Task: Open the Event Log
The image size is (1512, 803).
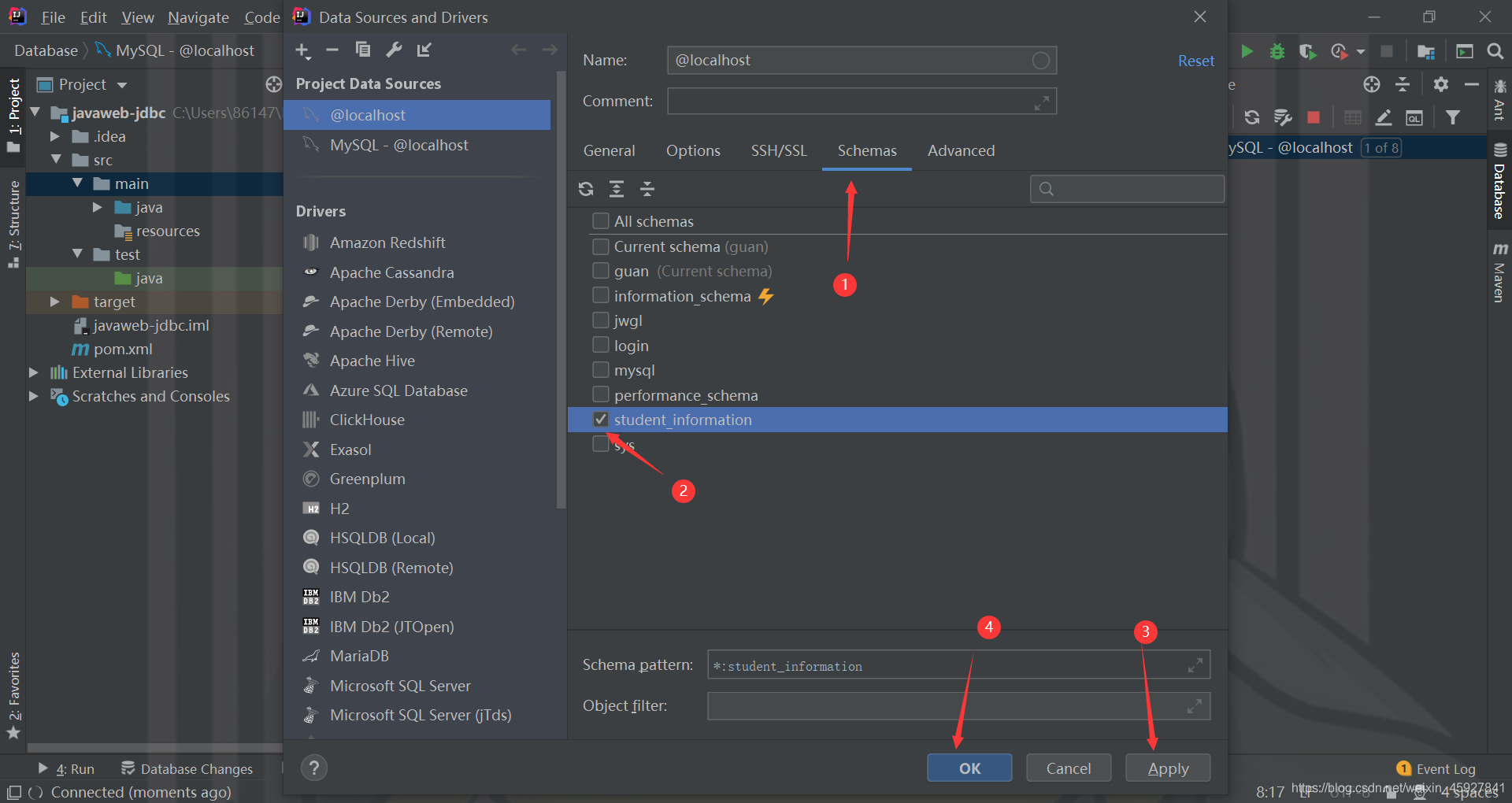Action: coord(1436,768)
